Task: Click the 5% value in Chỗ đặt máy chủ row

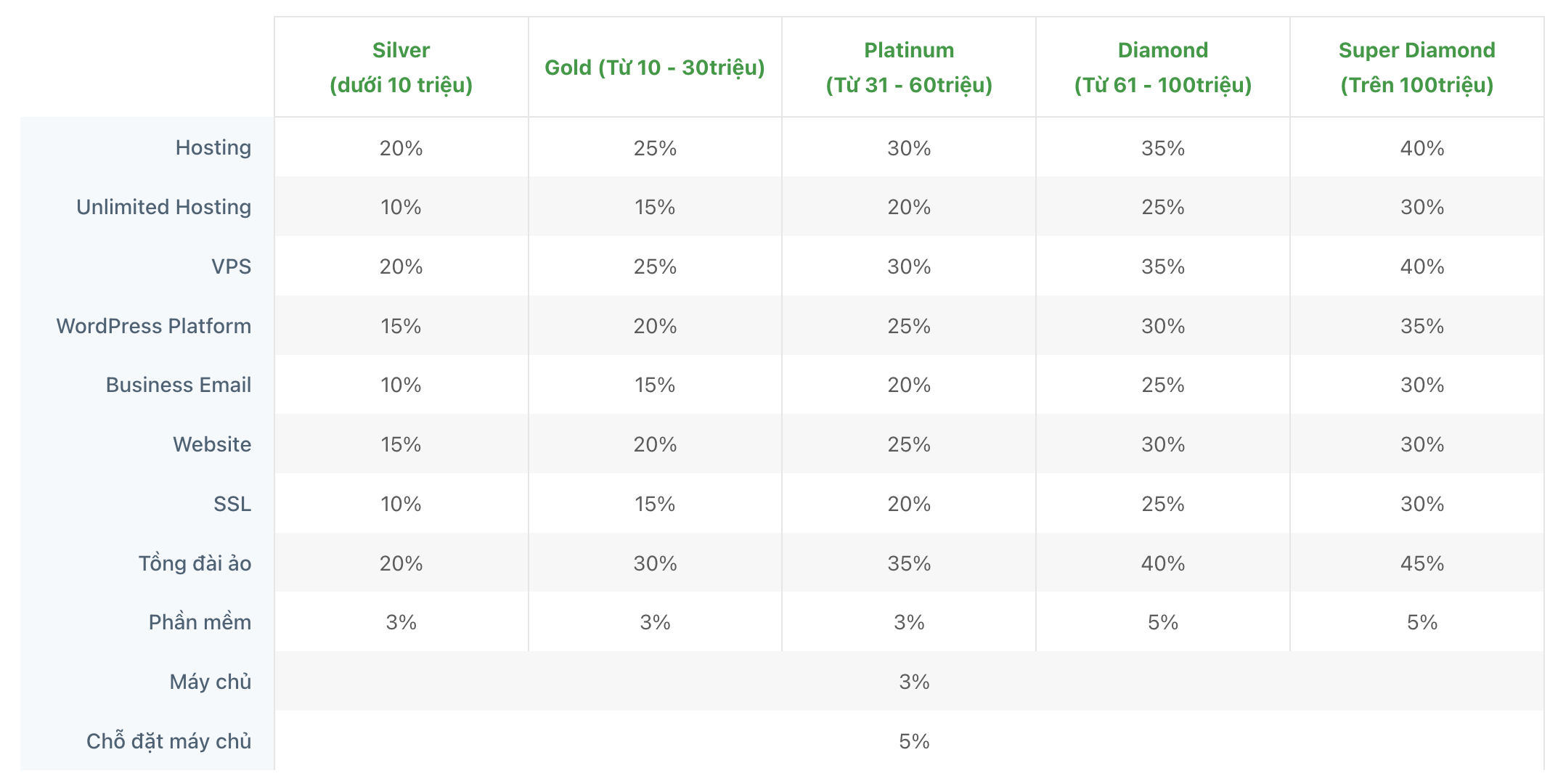Action: (x=914, y=741)
